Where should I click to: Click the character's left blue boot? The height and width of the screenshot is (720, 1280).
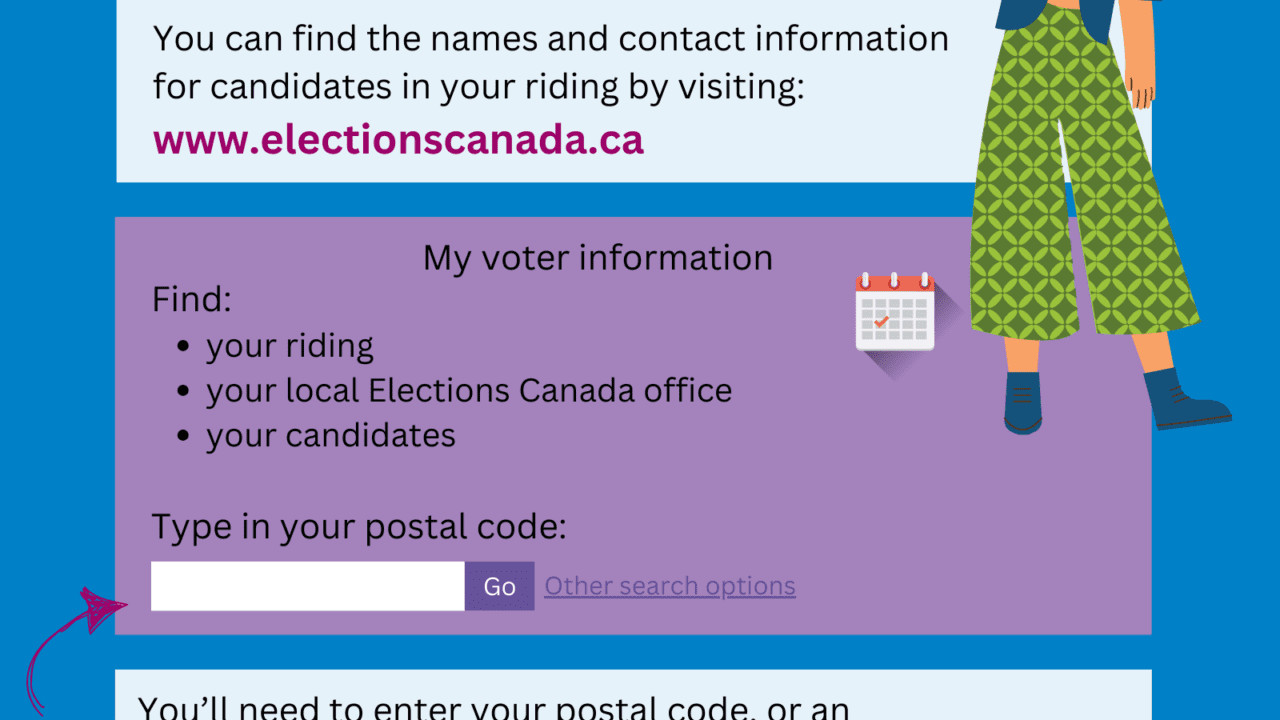coord(1023,403)
